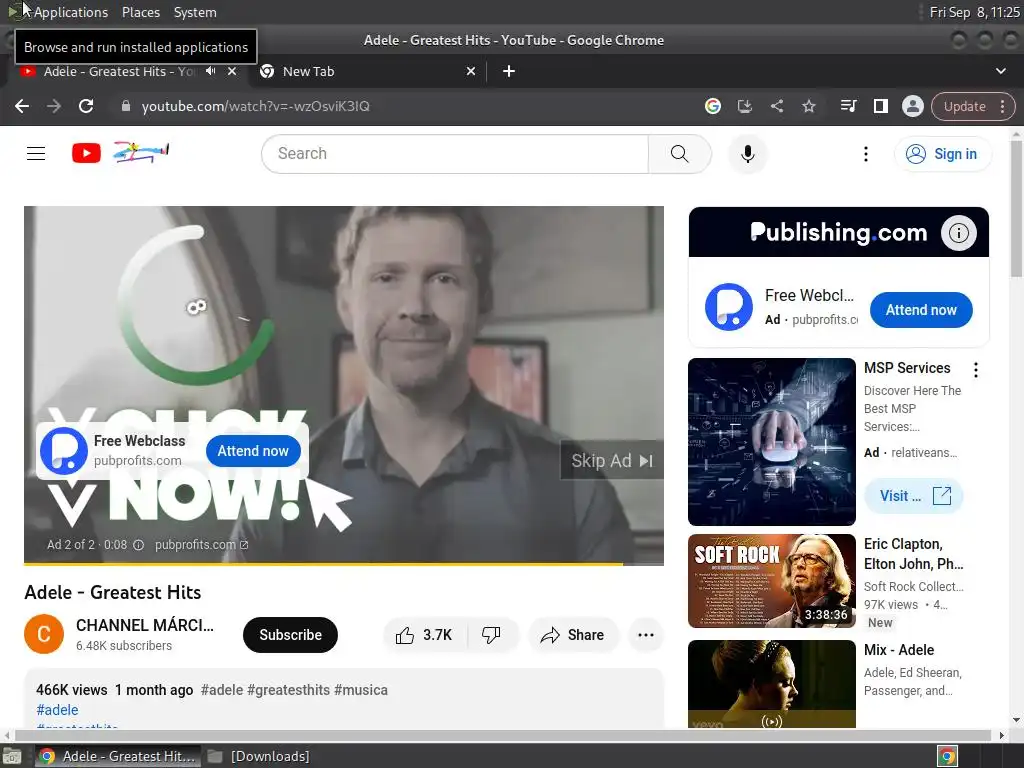Open options menu for MSP Services ad
1024x768 pixels.
(976, 370)
